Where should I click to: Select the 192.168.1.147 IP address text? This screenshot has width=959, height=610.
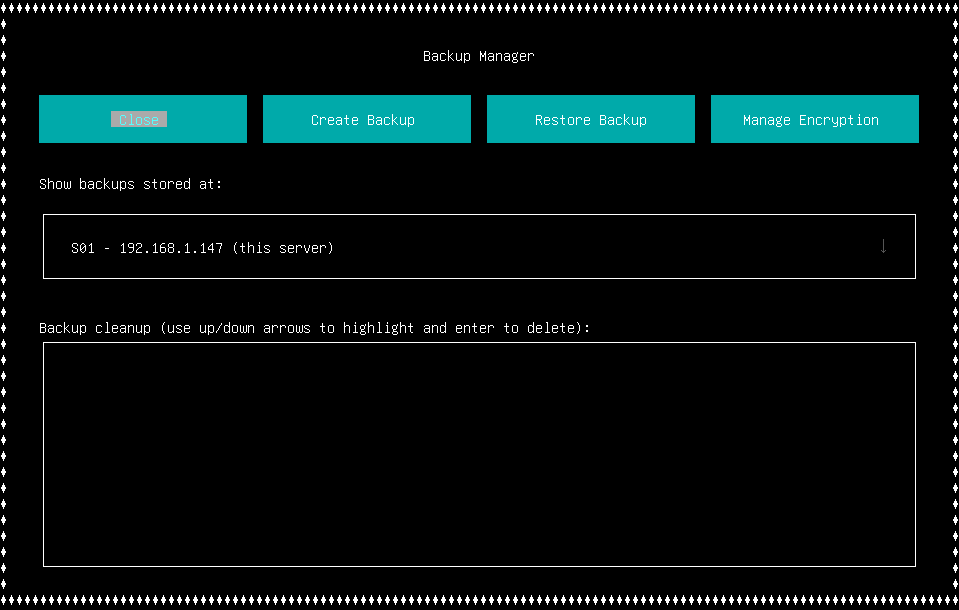point(171,248)
